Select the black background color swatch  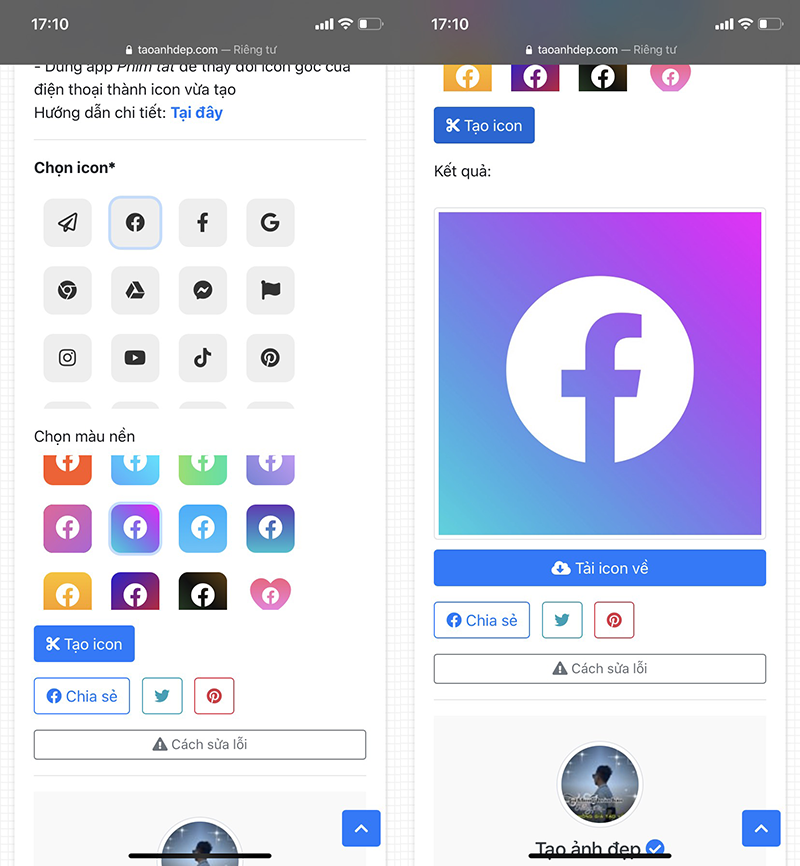coord(203,591)
